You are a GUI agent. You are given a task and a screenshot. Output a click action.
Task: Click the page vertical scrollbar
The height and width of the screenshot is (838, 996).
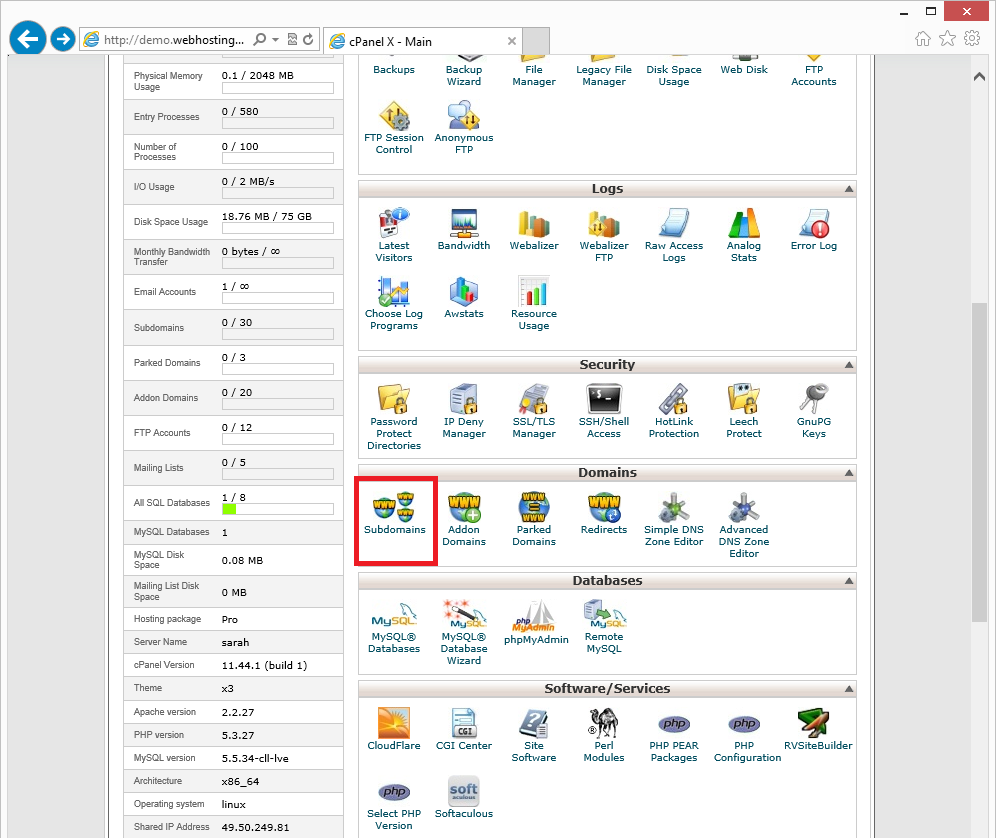[979, 460]
